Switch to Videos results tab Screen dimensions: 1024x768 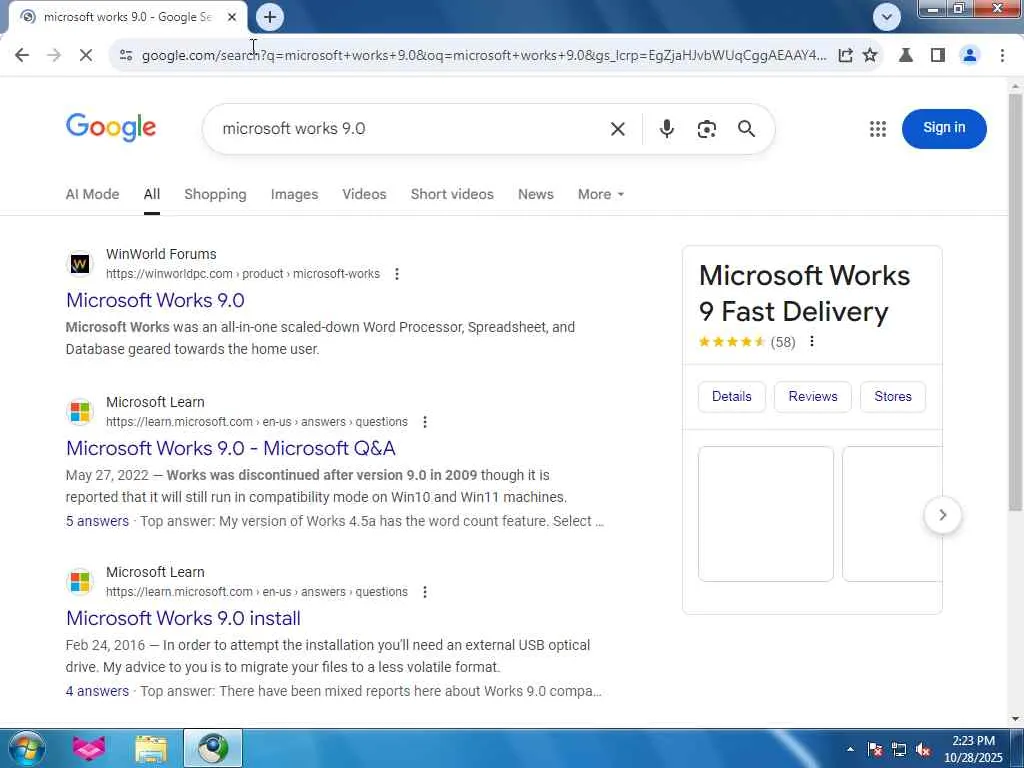[364, 194]
